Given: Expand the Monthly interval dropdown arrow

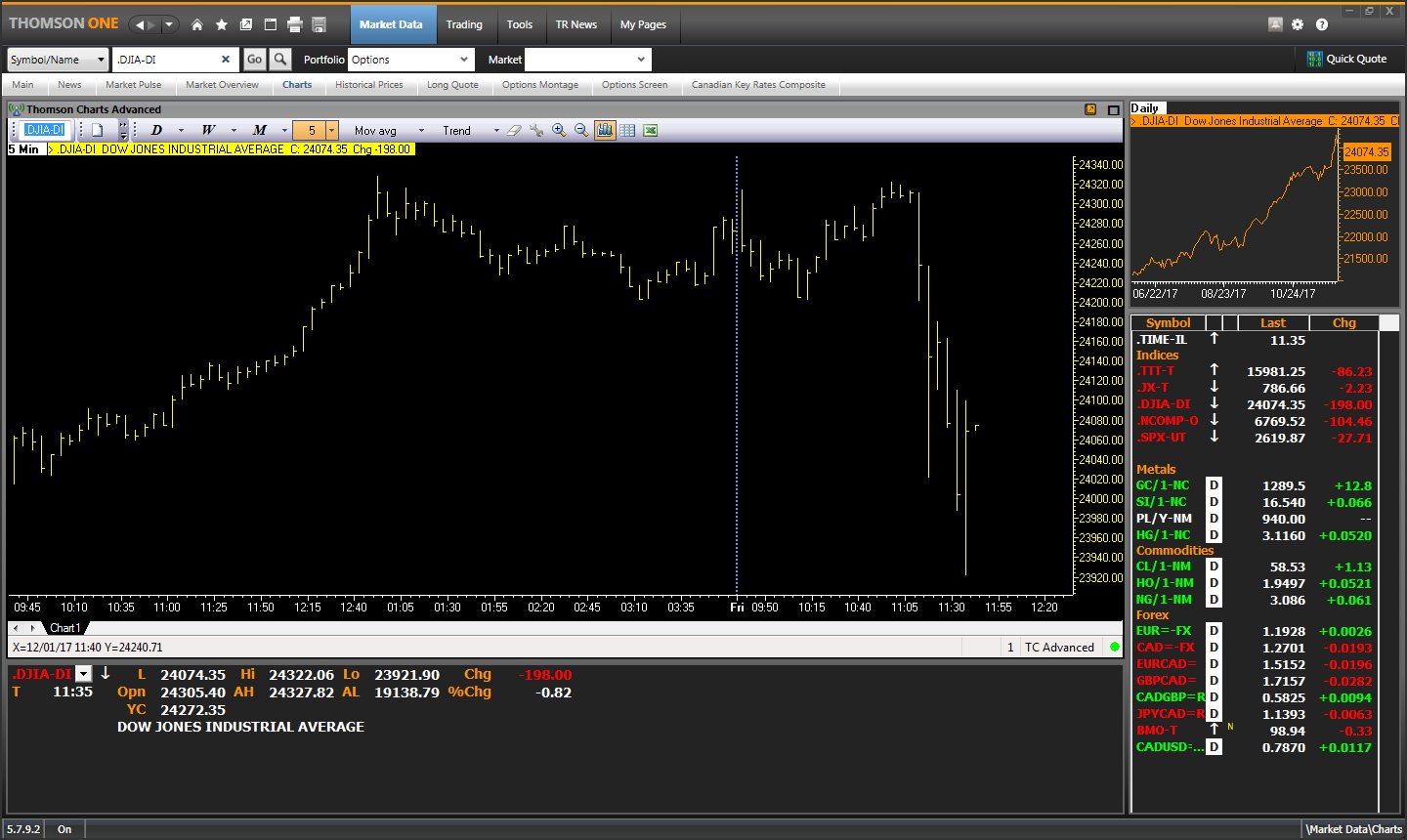Looking at the screenshot, I should 285,130.
